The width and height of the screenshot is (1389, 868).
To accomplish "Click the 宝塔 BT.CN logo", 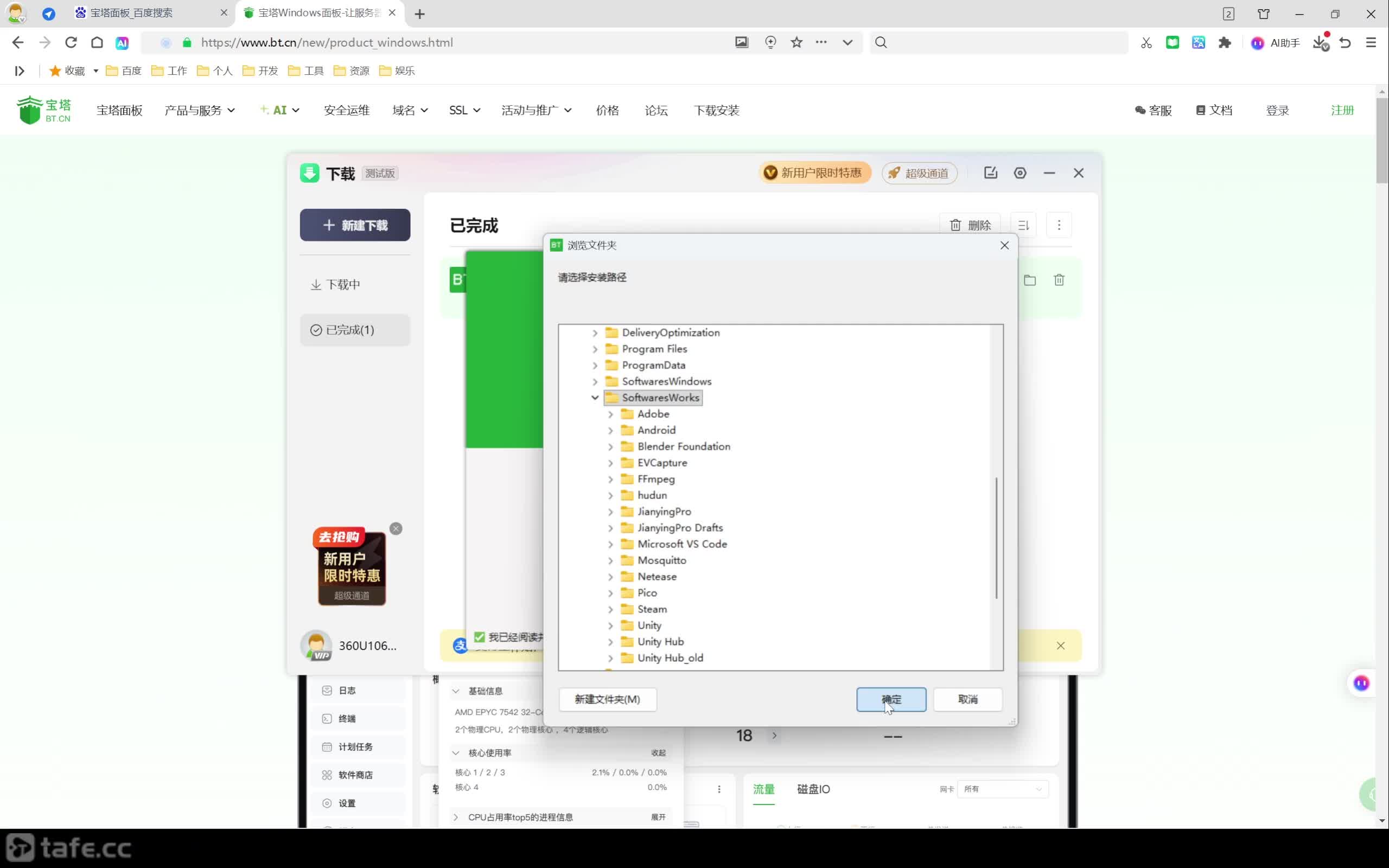I will click(43, 110).
